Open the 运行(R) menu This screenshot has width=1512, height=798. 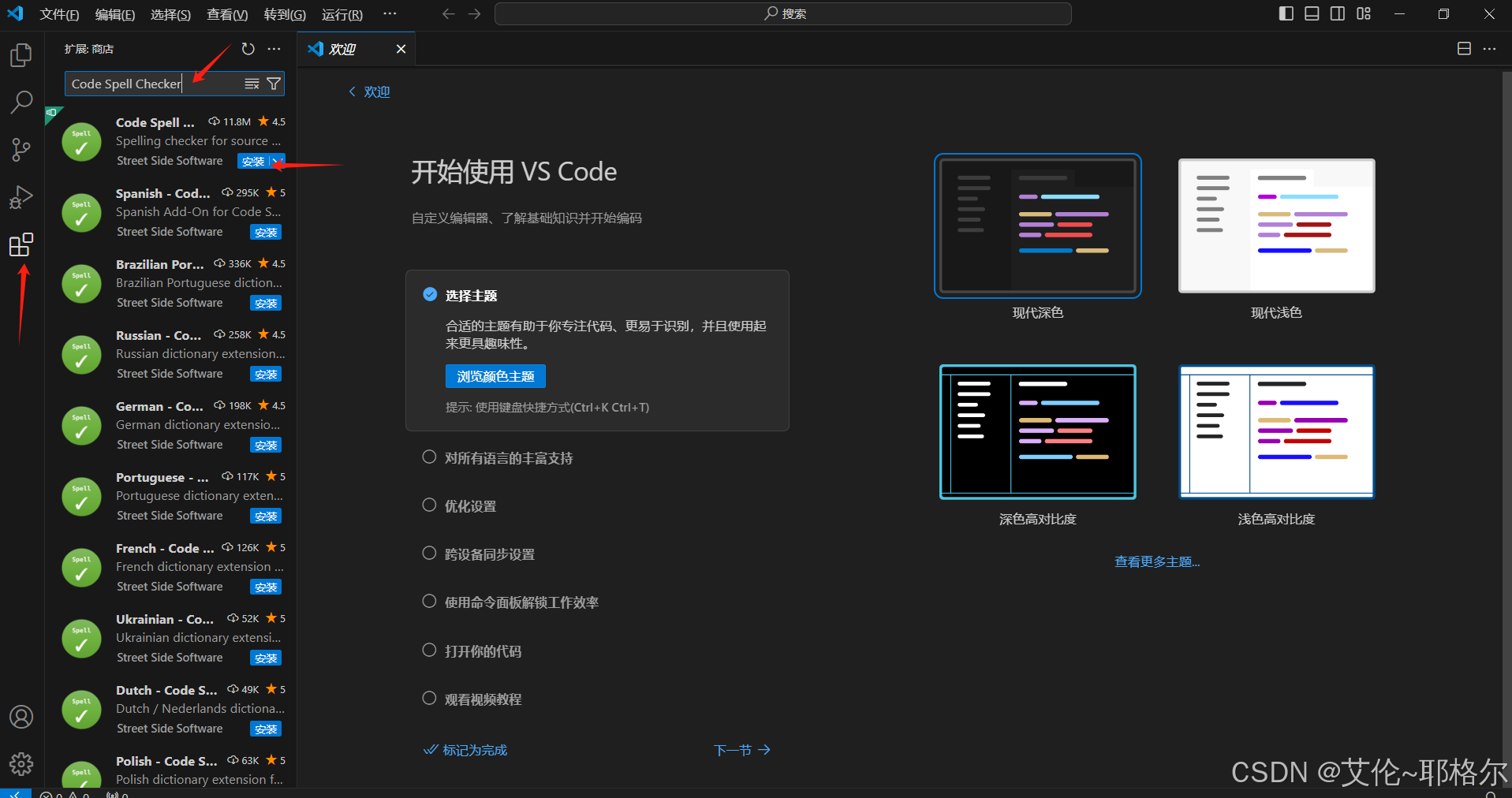342,14
